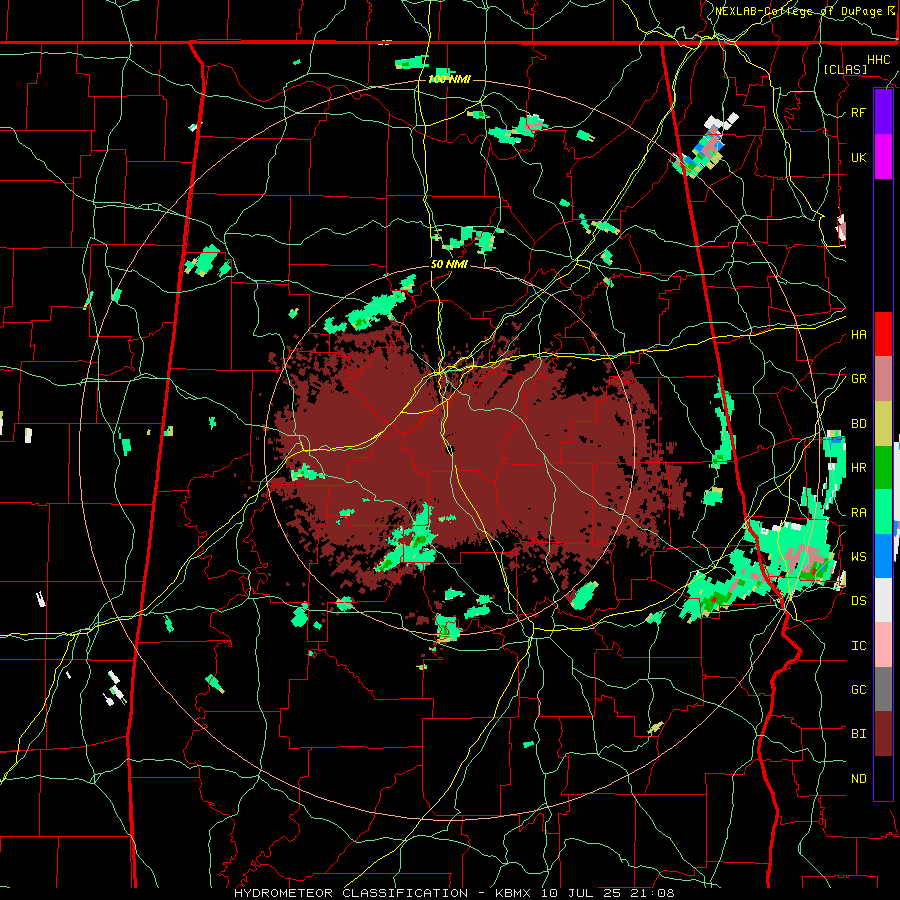Click the 'RA' legend label
The image size is (900, 900).
click(x=859, y=513)
